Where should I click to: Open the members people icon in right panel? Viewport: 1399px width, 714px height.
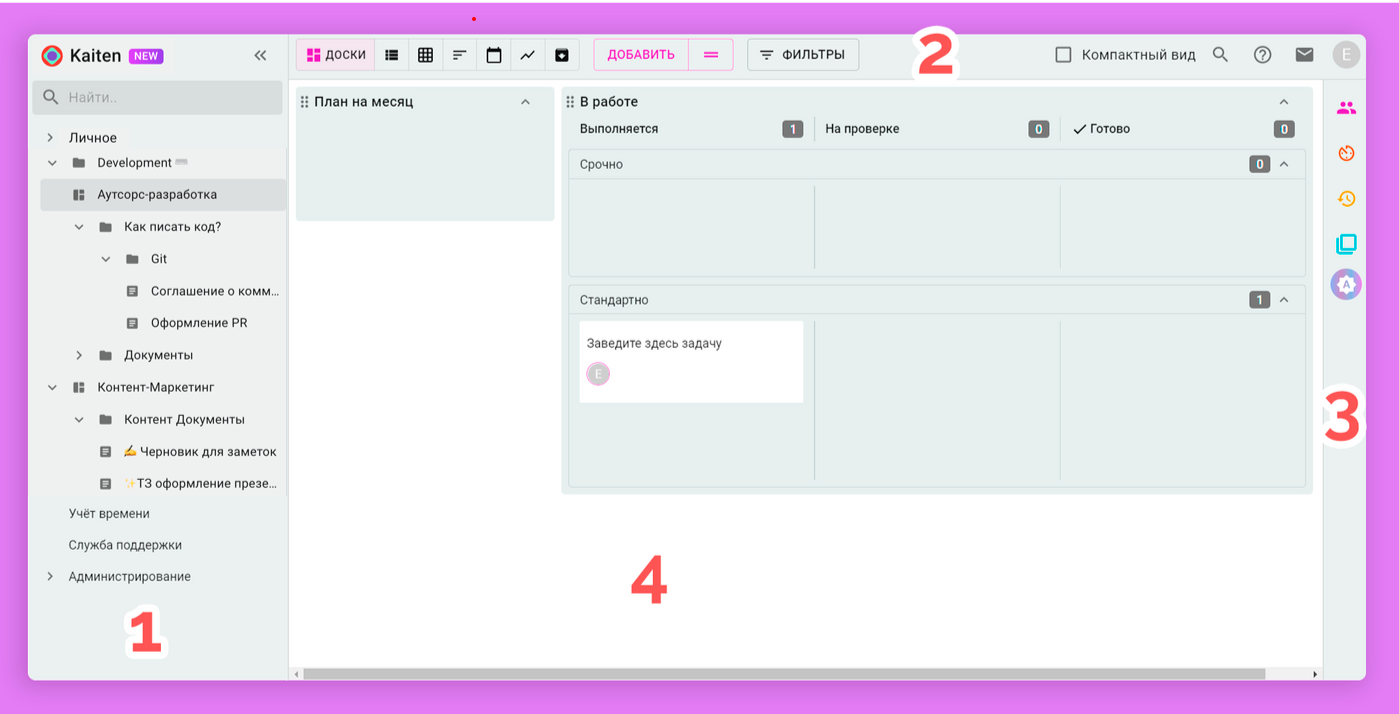point(1346,108)
